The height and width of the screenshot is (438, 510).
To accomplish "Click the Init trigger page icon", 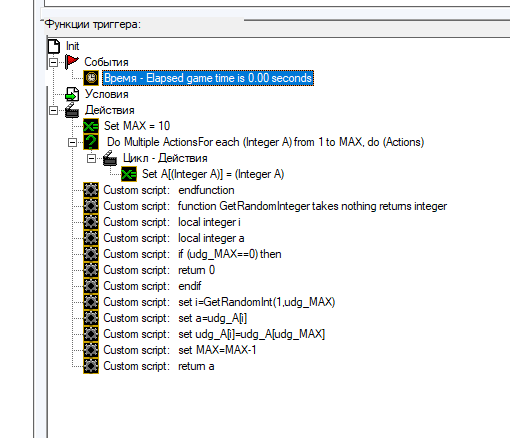I will pyautogui.click(x=54, y=46).
